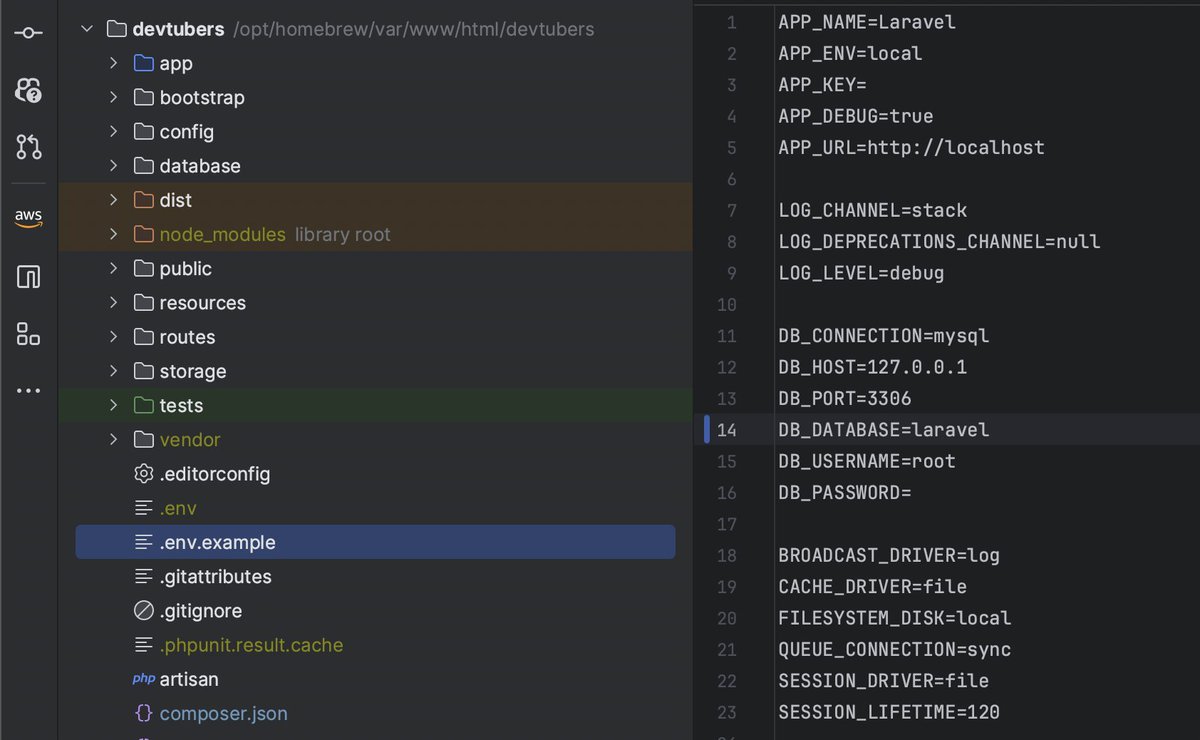The width and height of the screenshot is (1200, 740).
Task: Open the composer.json file
Action: pos(224,713)
